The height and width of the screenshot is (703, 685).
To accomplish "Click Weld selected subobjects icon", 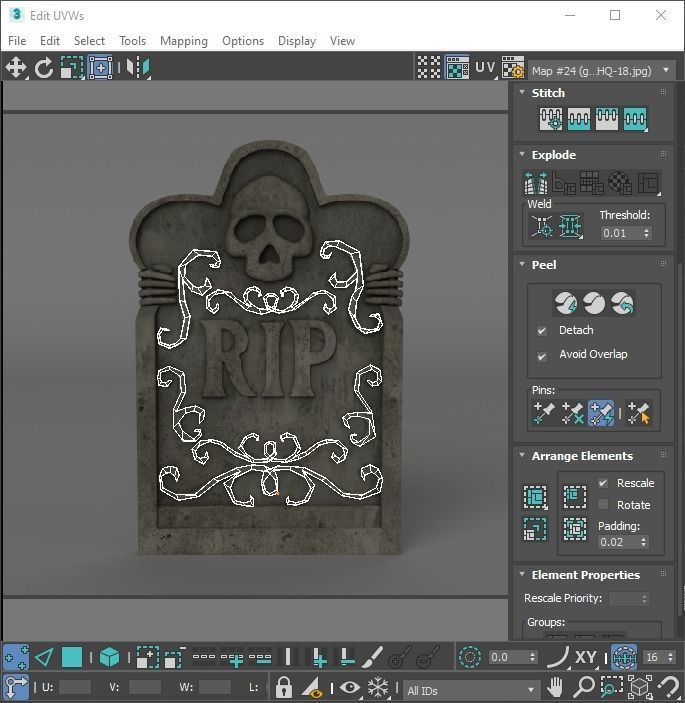I will click(x=570, y=226).
